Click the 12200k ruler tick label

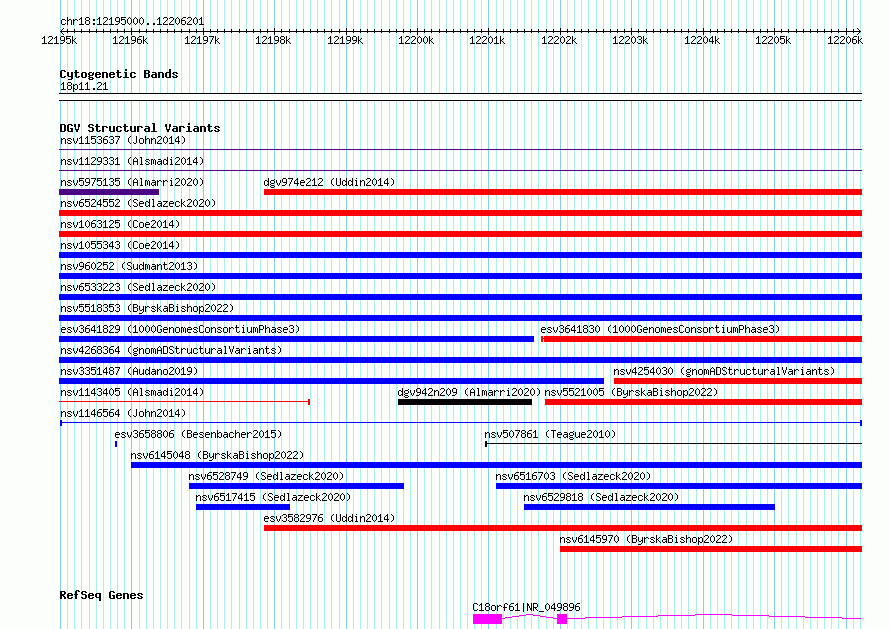coord(416,40)
